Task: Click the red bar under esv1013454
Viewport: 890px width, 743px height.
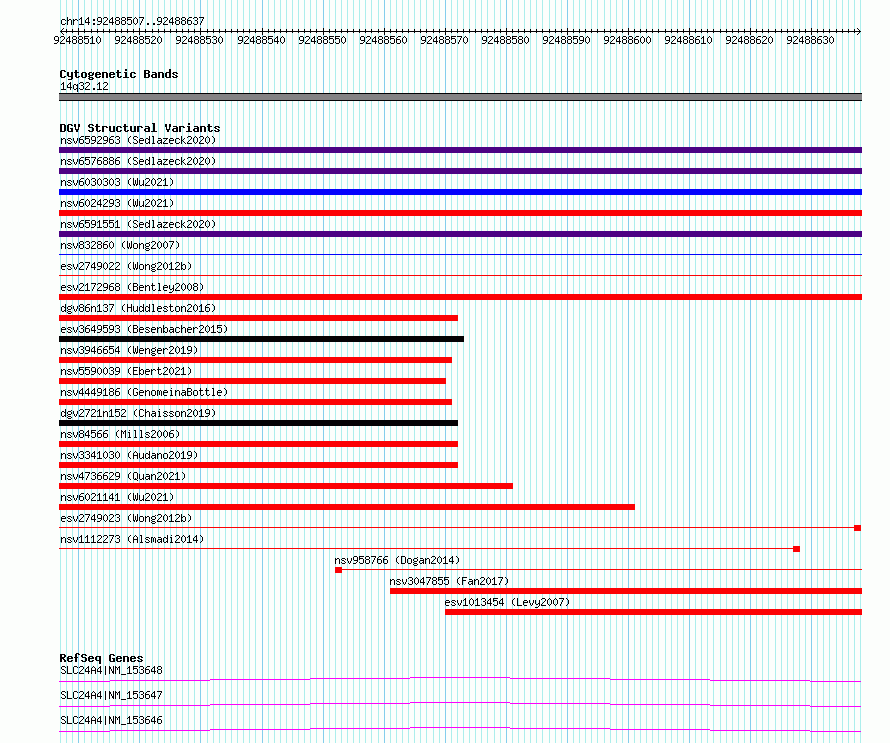Action: pyautogui.click(x=653, y=612)
